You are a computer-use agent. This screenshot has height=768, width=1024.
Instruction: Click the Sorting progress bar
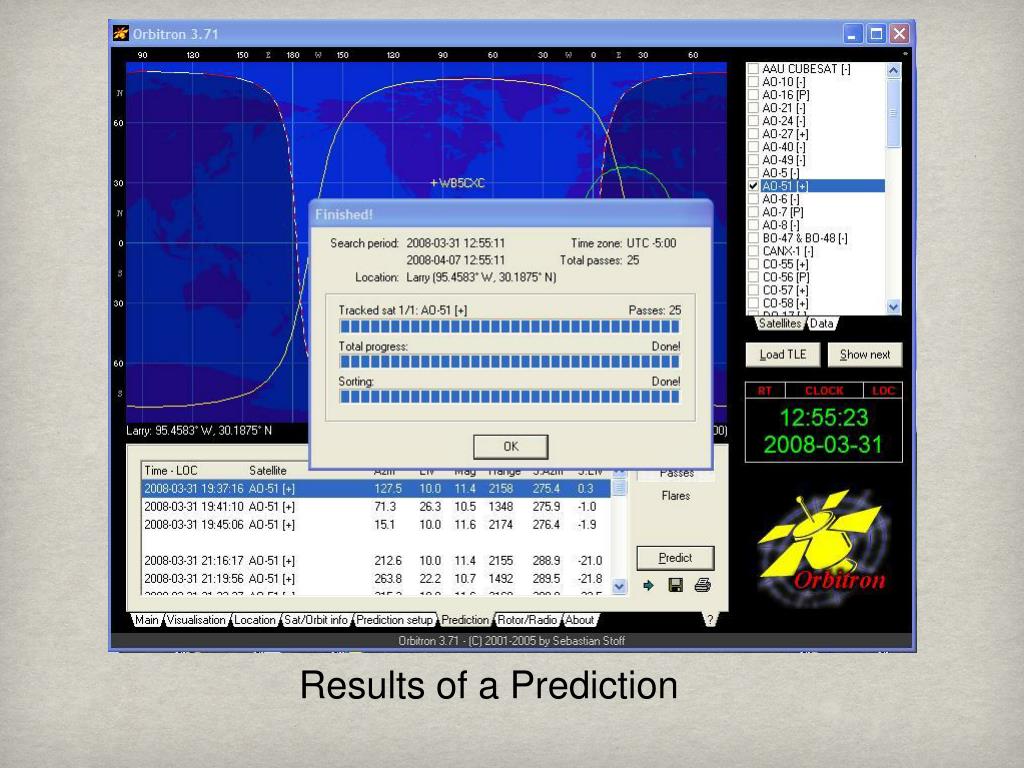pos(509,396)
